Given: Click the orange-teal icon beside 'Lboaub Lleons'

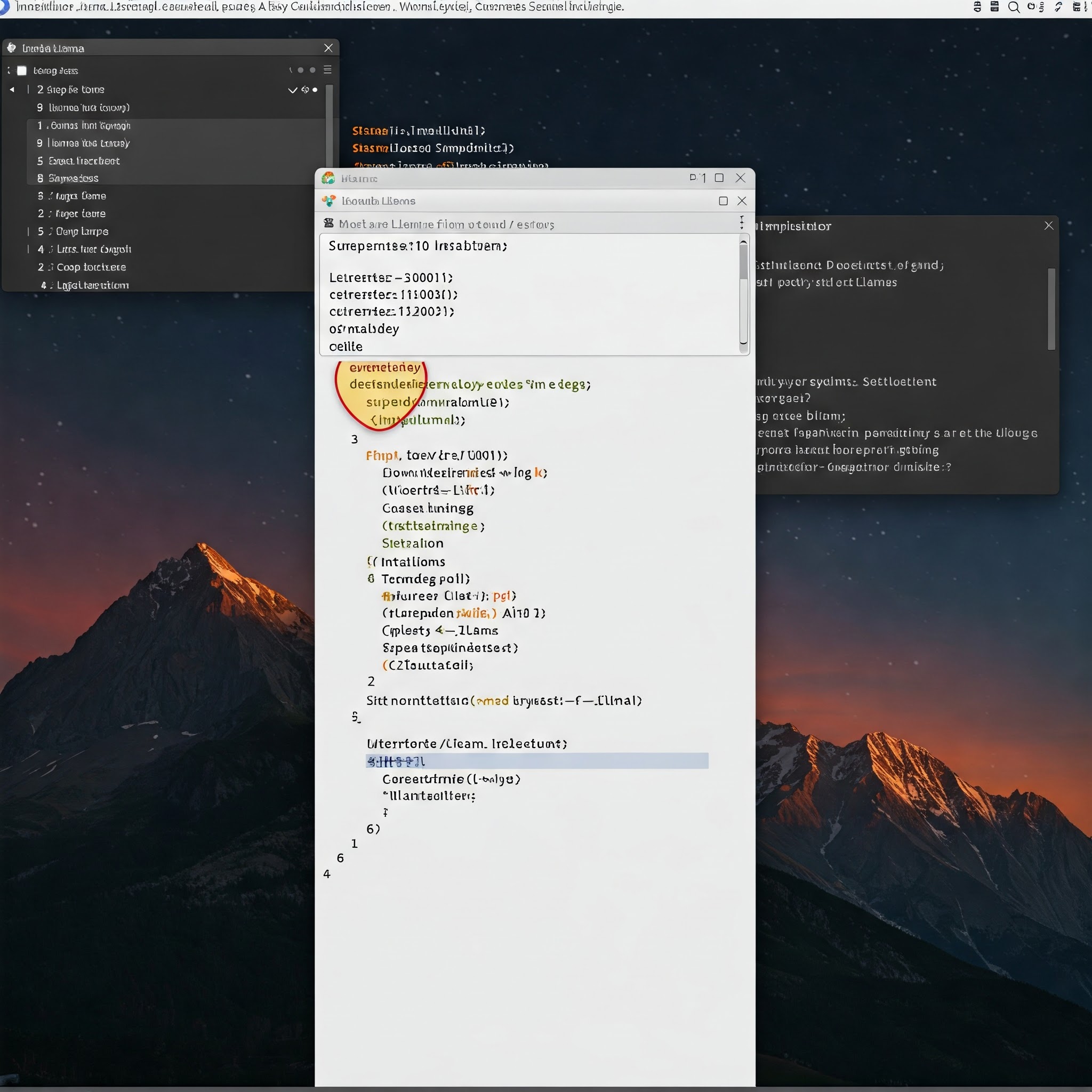Looking at the screenshot, I should pos(329,201).
